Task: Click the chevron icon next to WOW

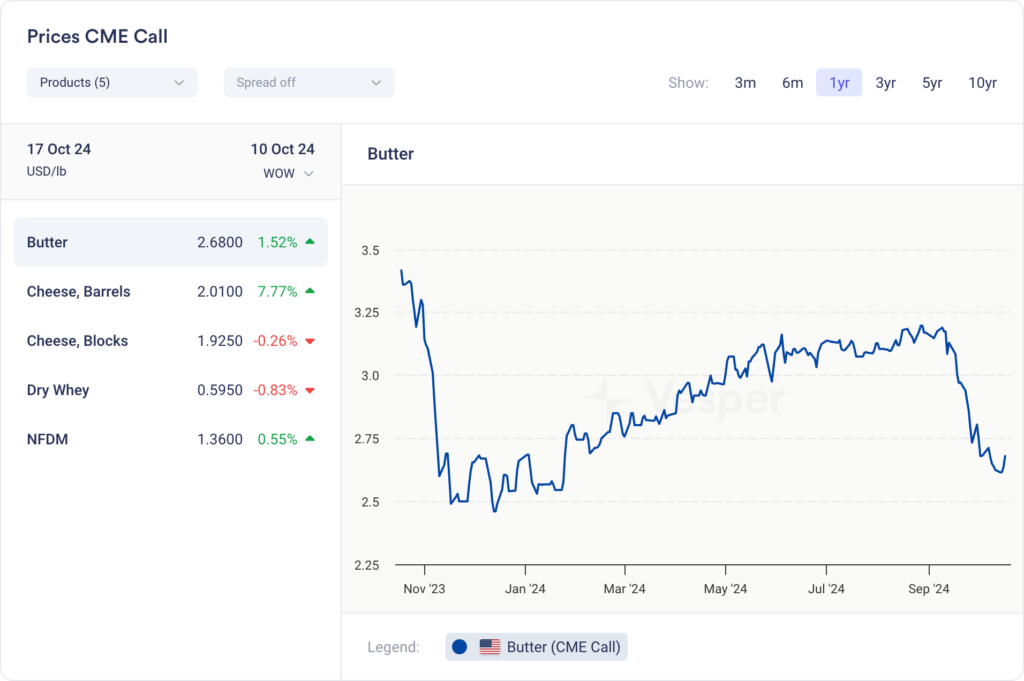Action: (x=309, y=174)
